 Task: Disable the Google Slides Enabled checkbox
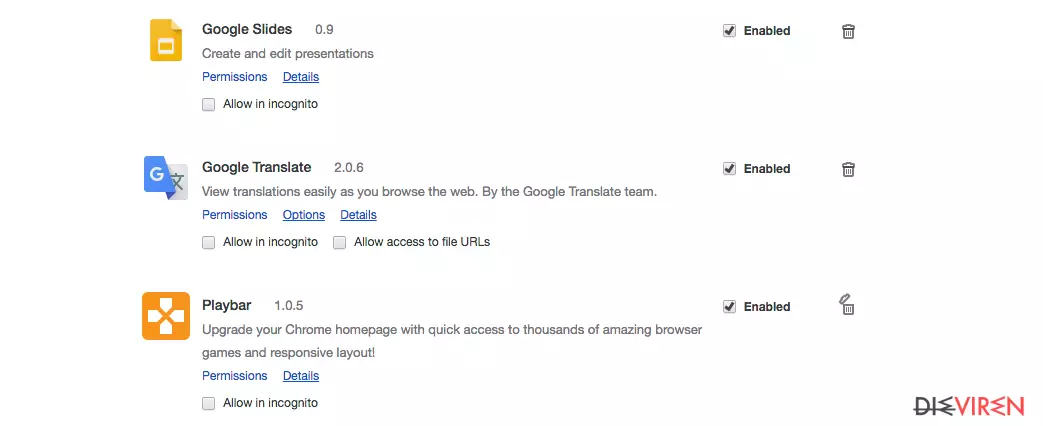coord(730,31)
